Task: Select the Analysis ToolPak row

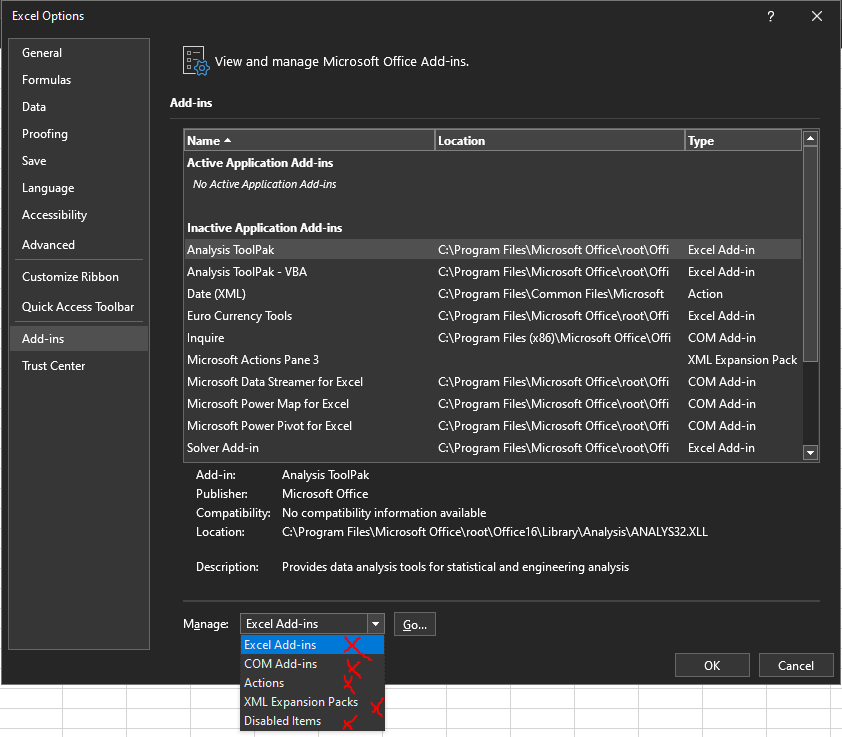Action: pyautogui.click(x=492, y=250)
